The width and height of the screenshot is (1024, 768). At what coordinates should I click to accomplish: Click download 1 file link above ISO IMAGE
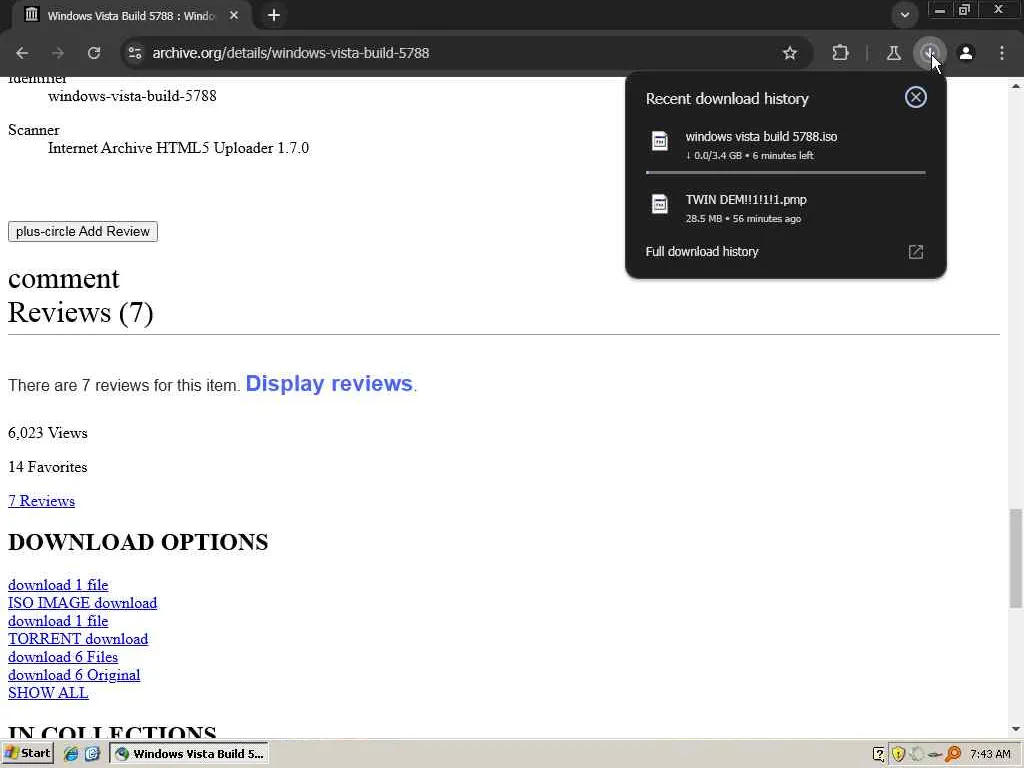pos(58,584)
